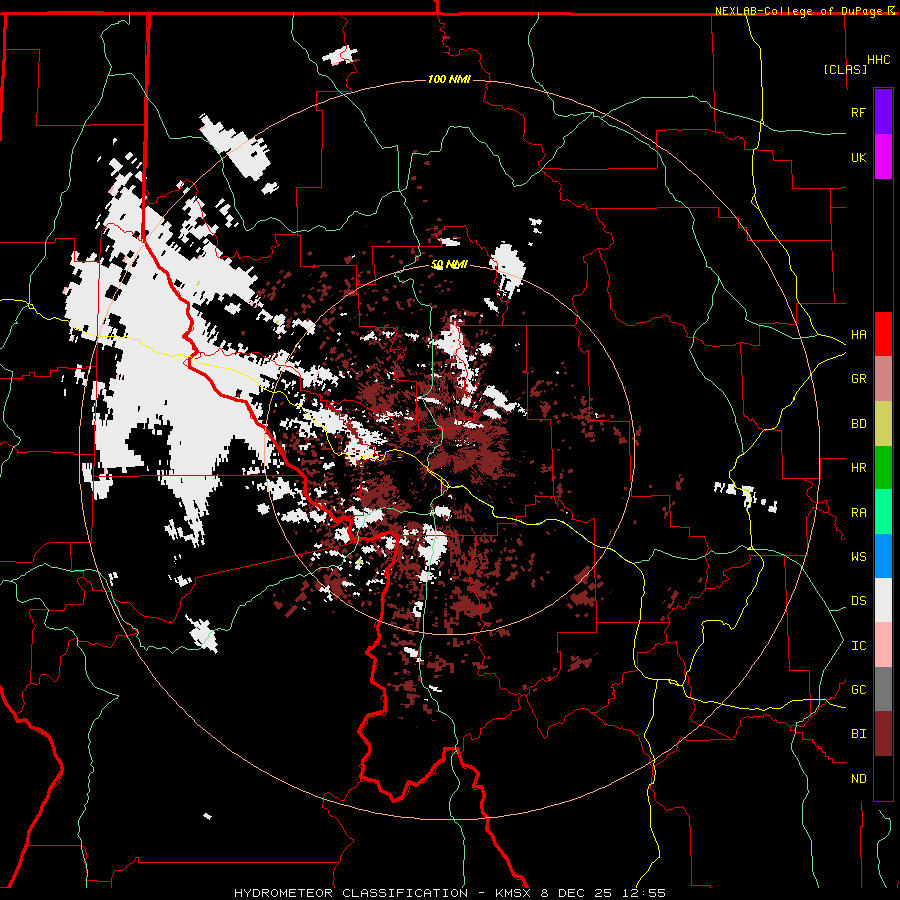Click the 'BI' legend label
This screenshot has width=900, height=900.
coord(858,734)
